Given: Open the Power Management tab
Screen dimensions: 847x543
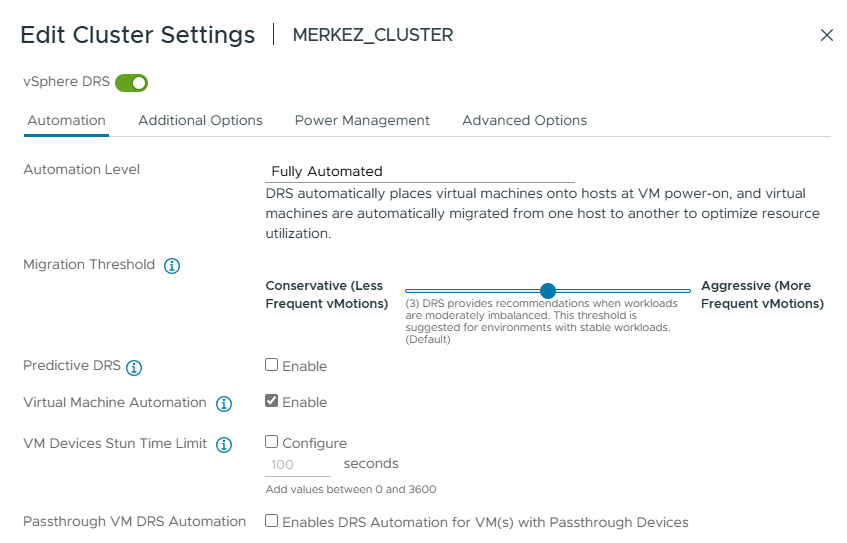Looking at the screenshot, I should point(362,120).
